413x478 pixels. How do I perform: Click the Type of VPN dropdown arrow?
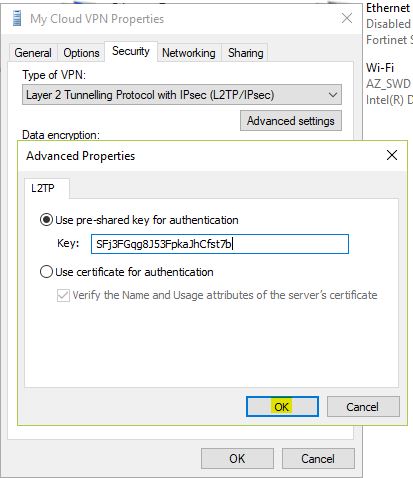(x=332, y=95)
